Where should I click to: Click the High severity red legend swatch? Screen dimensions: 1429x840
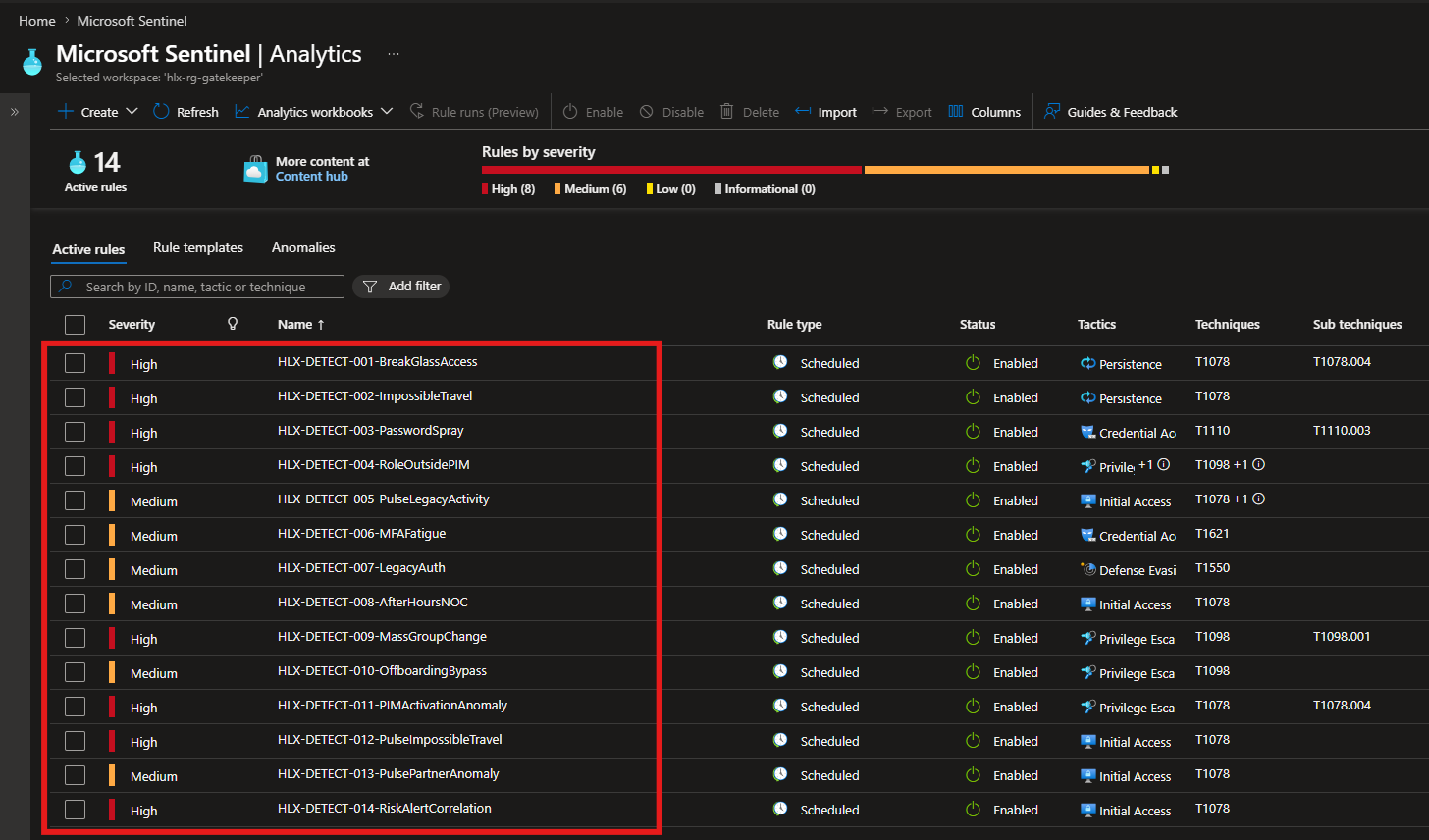[x=485, y=189]
